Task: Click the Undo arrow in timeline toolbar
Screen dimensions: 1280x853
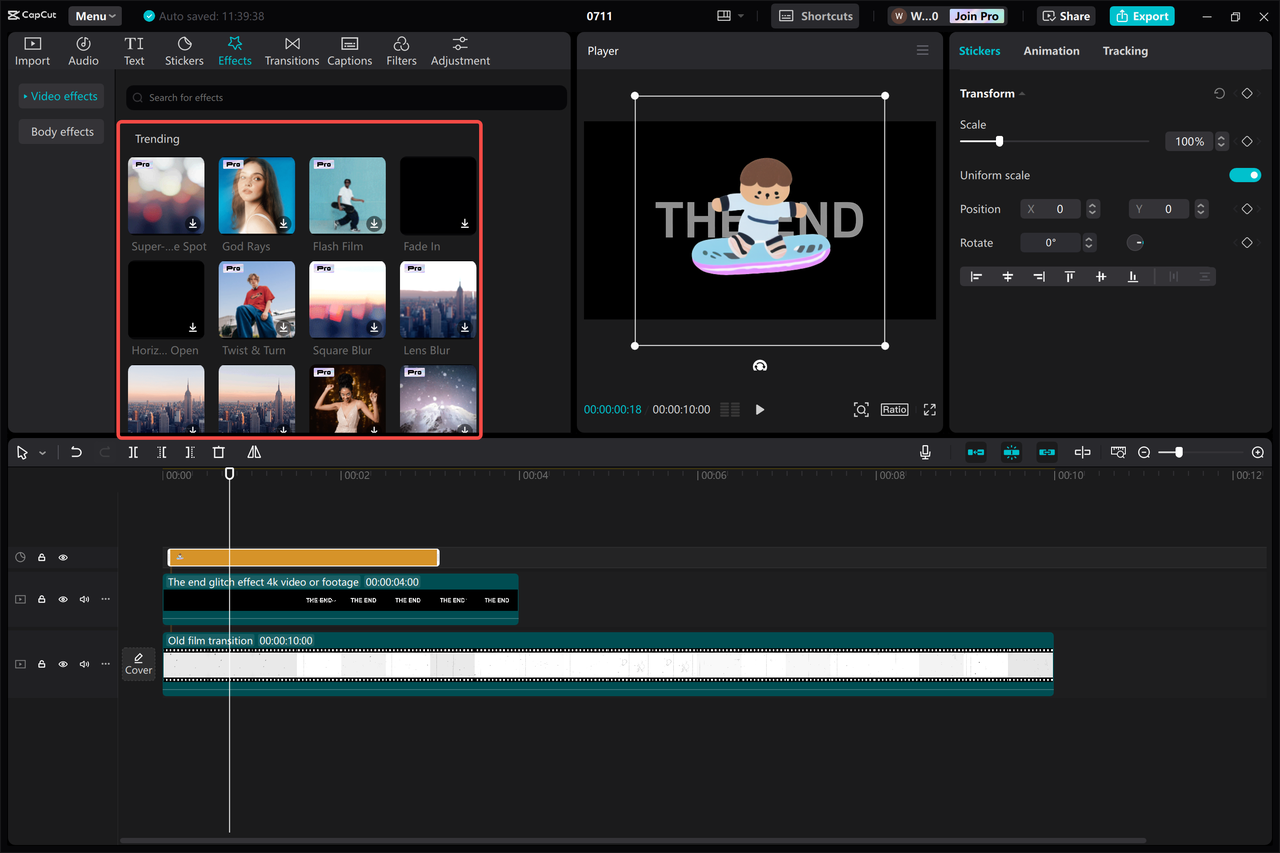Action: [x=76, y=452]
